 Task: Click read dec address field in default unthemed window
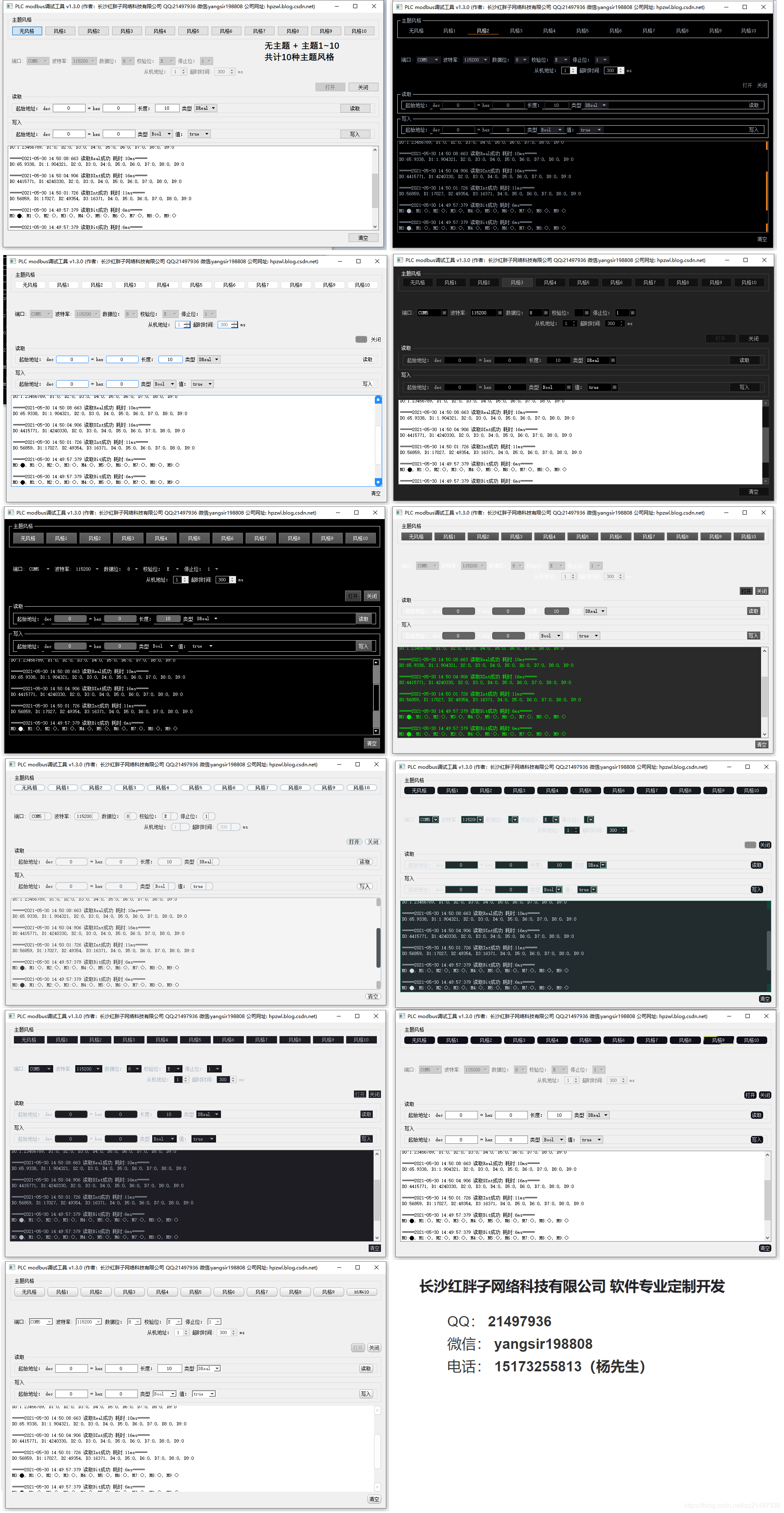69,108
